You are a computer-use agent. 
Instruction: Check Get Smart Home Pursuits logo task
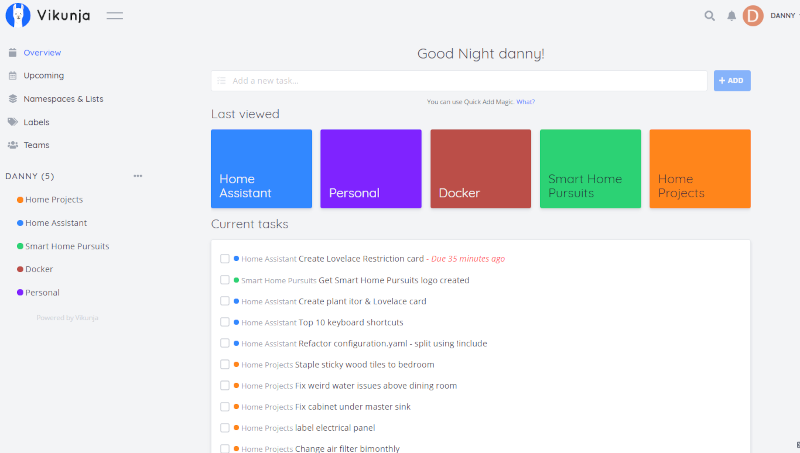point(224,280)
